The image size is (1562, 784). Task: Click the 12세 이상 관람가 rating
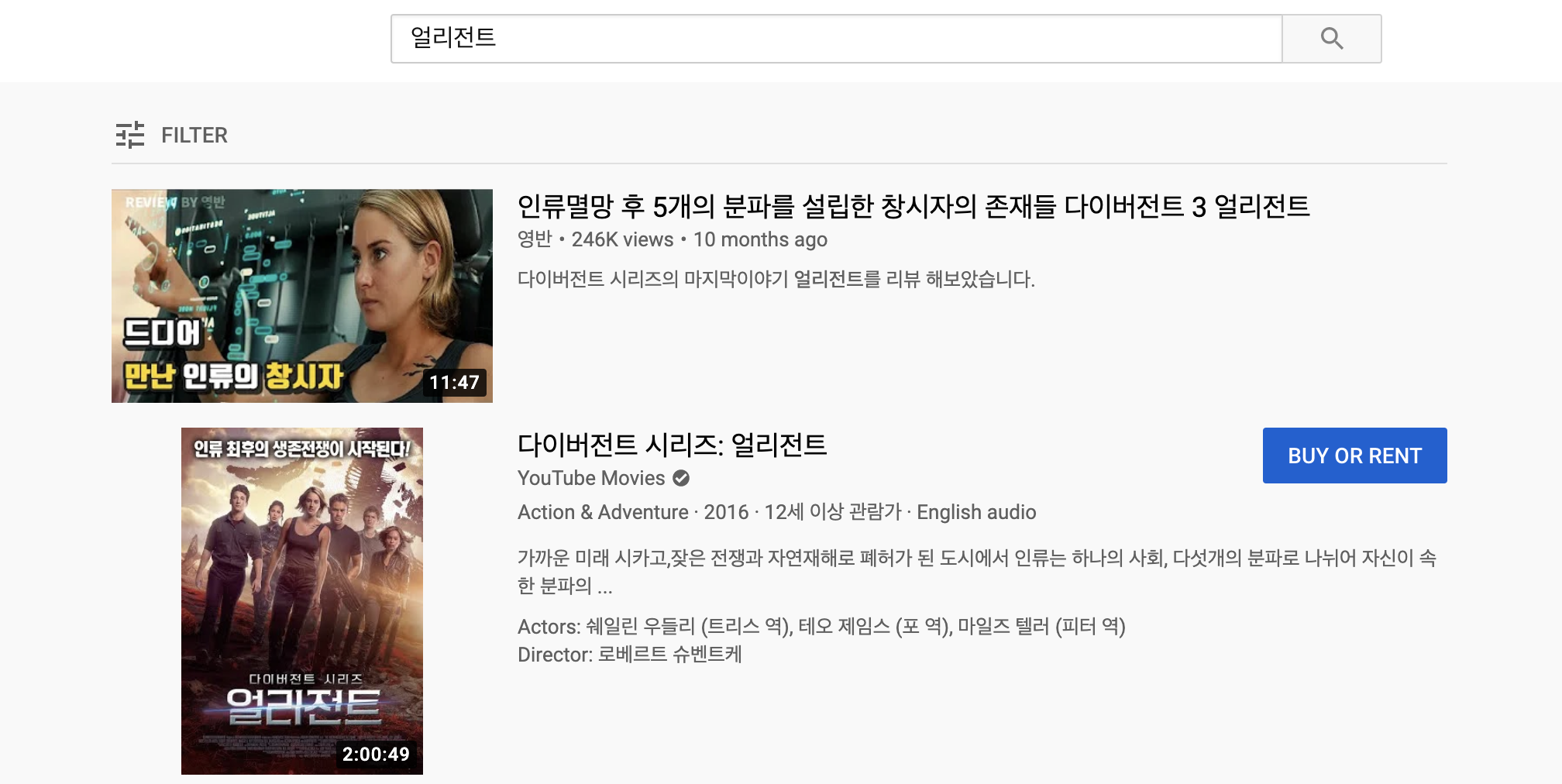833,512
